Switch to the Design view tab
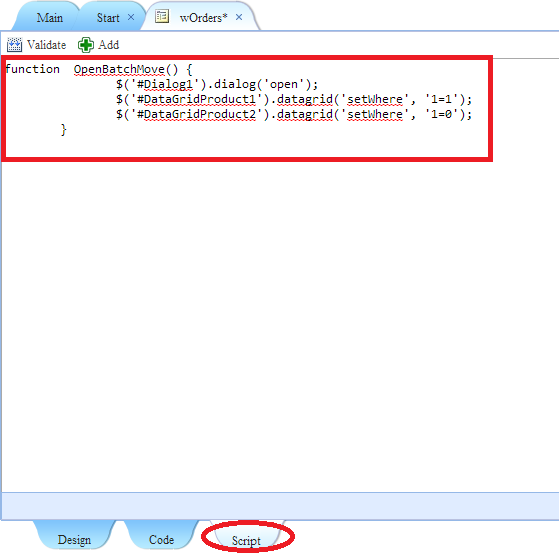Image resolution: width=559 pixels, height=553 pixels. (x=74, y=539)
